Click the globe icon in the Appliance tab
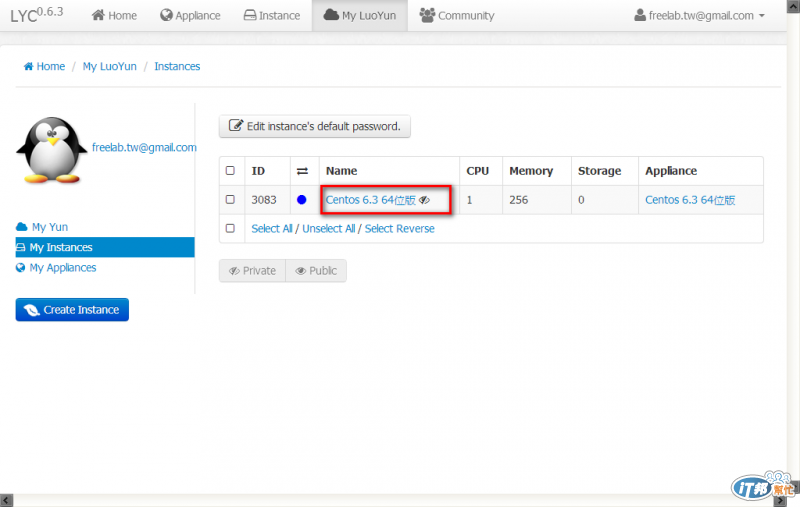The width and height of the screenshot is (800, 507). (x=166, y=15)
